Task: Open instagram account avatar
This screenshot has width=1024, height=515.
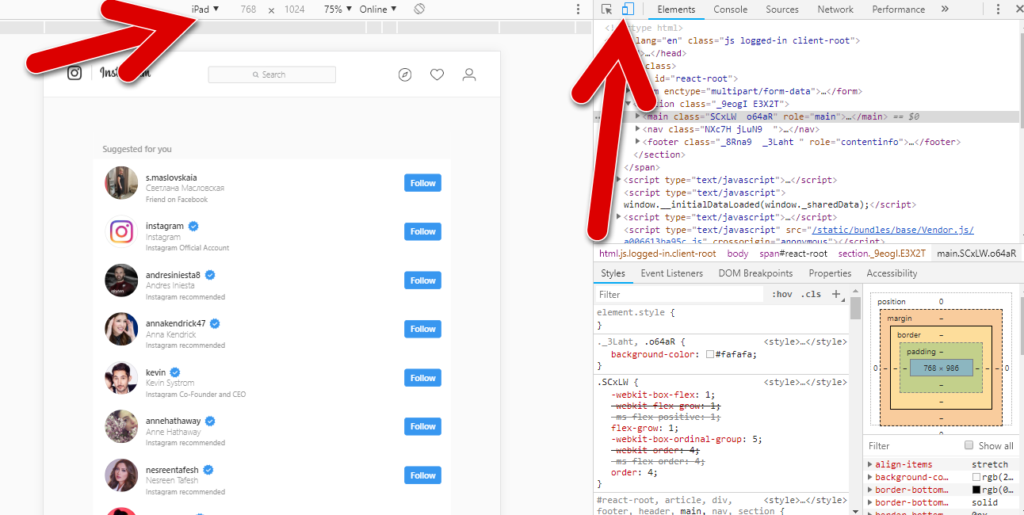Action: click(x=121, y=232)
